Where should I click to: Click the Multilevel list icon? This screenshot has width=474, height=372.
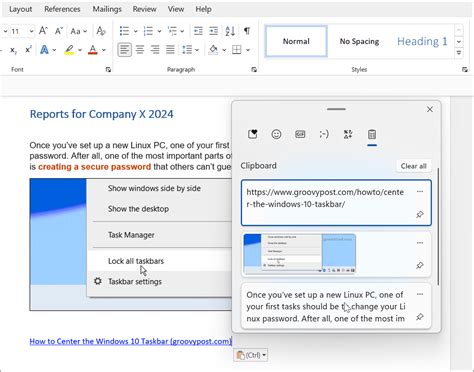click(172, 31)
